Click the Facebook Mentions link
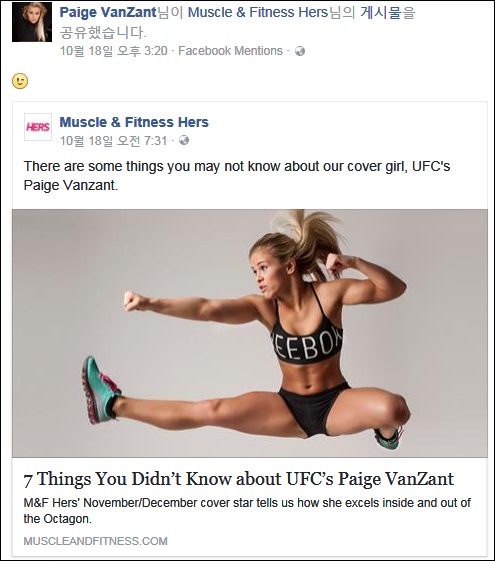The image size is (495, 561). click(x=230, y=51)
